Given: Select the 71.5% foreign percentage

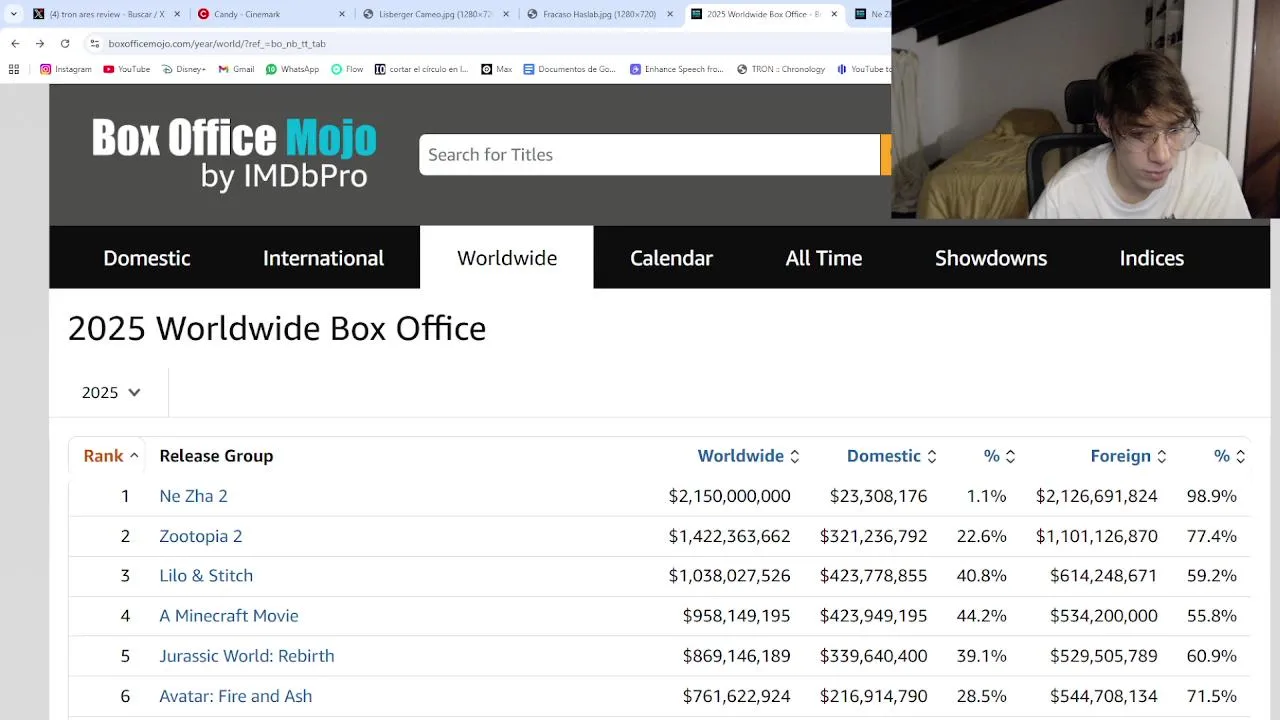Looking at the screenshot, I should click(1211, 696).
